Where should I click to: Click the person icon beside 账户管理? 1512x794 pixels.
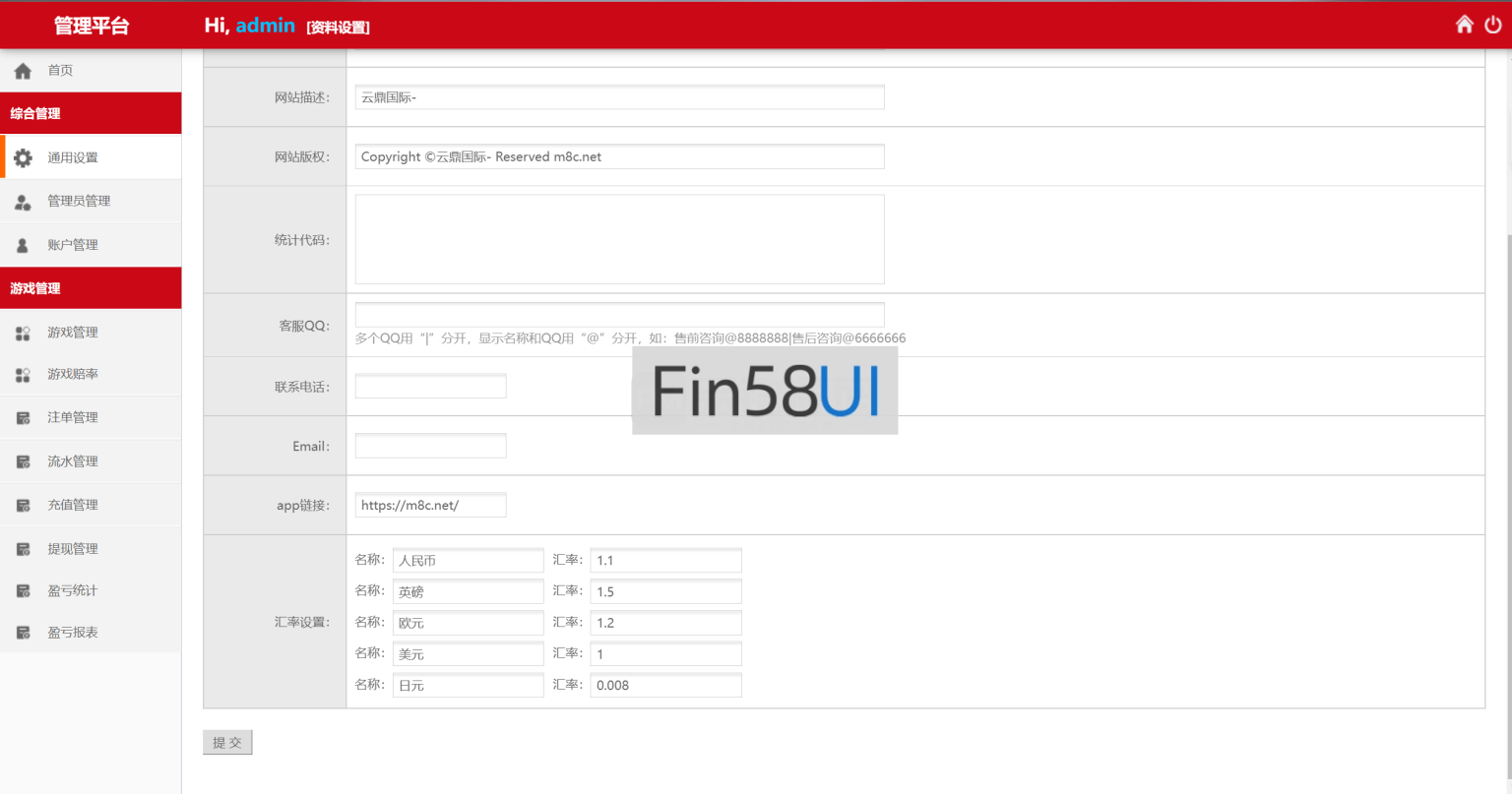(23, 245)
